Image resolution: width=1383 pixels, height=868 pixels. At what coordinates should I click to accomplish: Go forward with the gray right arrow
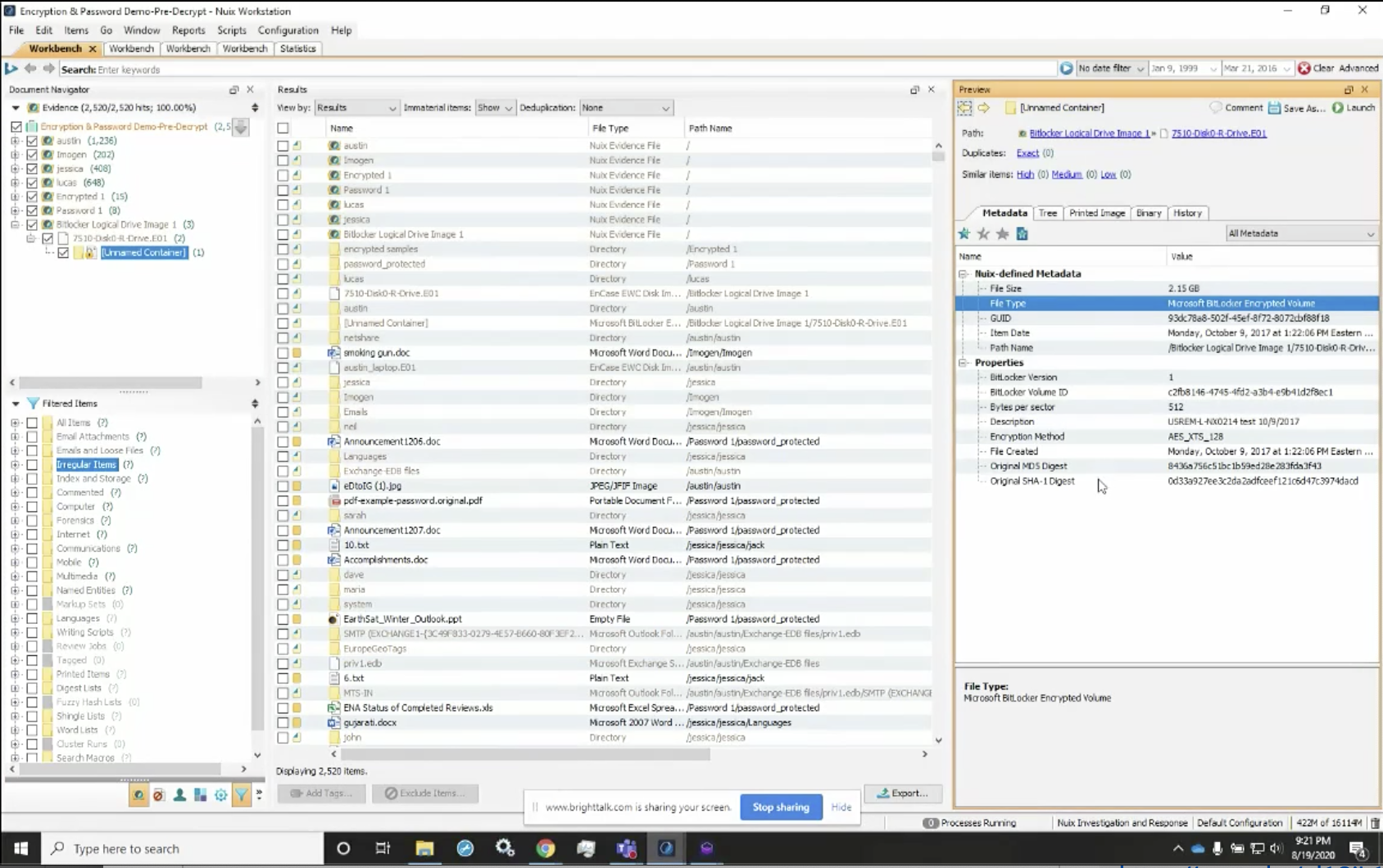tap(48, 69)
